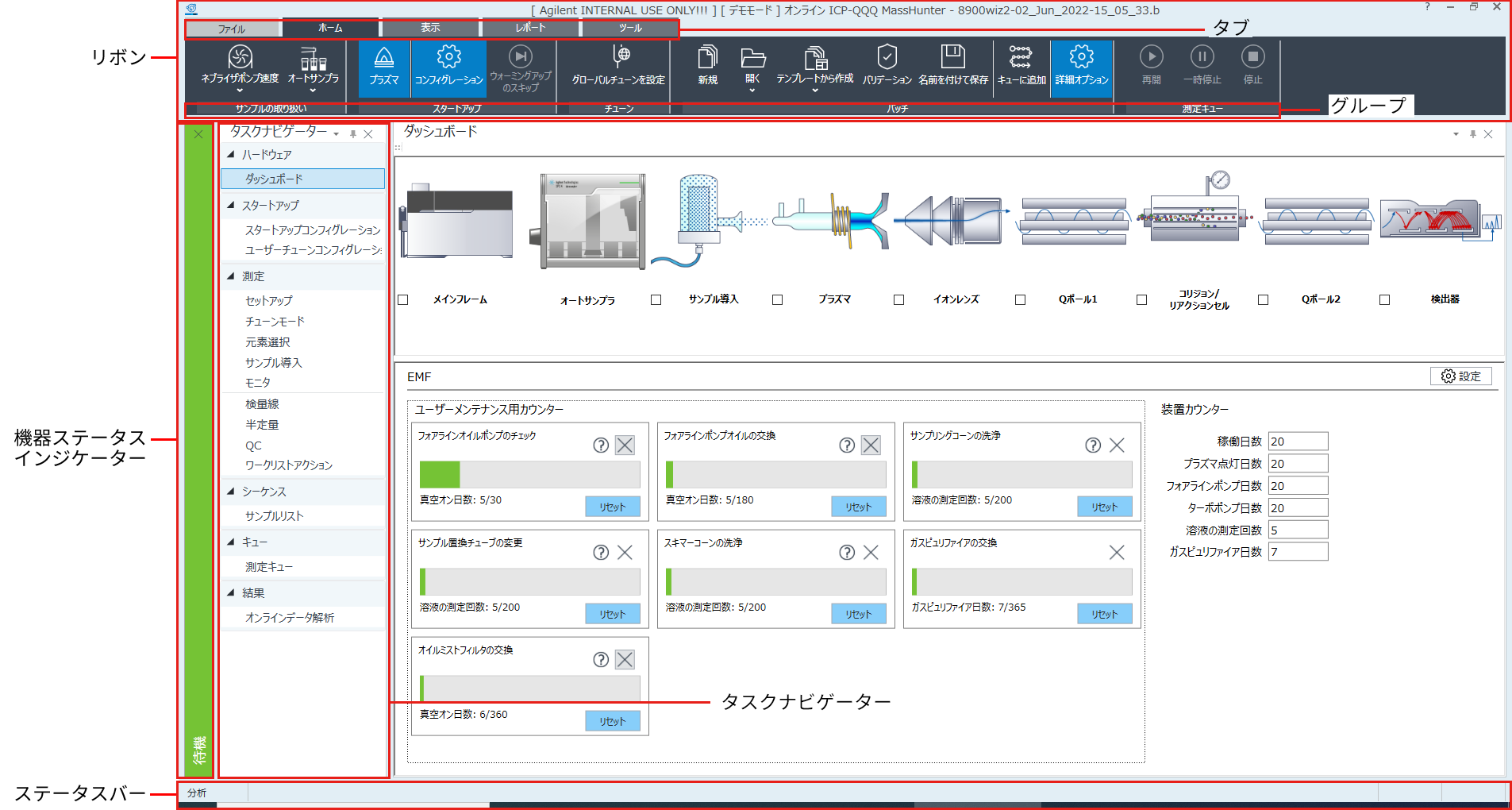Click Create from template icon
Viewport: 1512px width, 810px height.
click(x=815, y=57)
